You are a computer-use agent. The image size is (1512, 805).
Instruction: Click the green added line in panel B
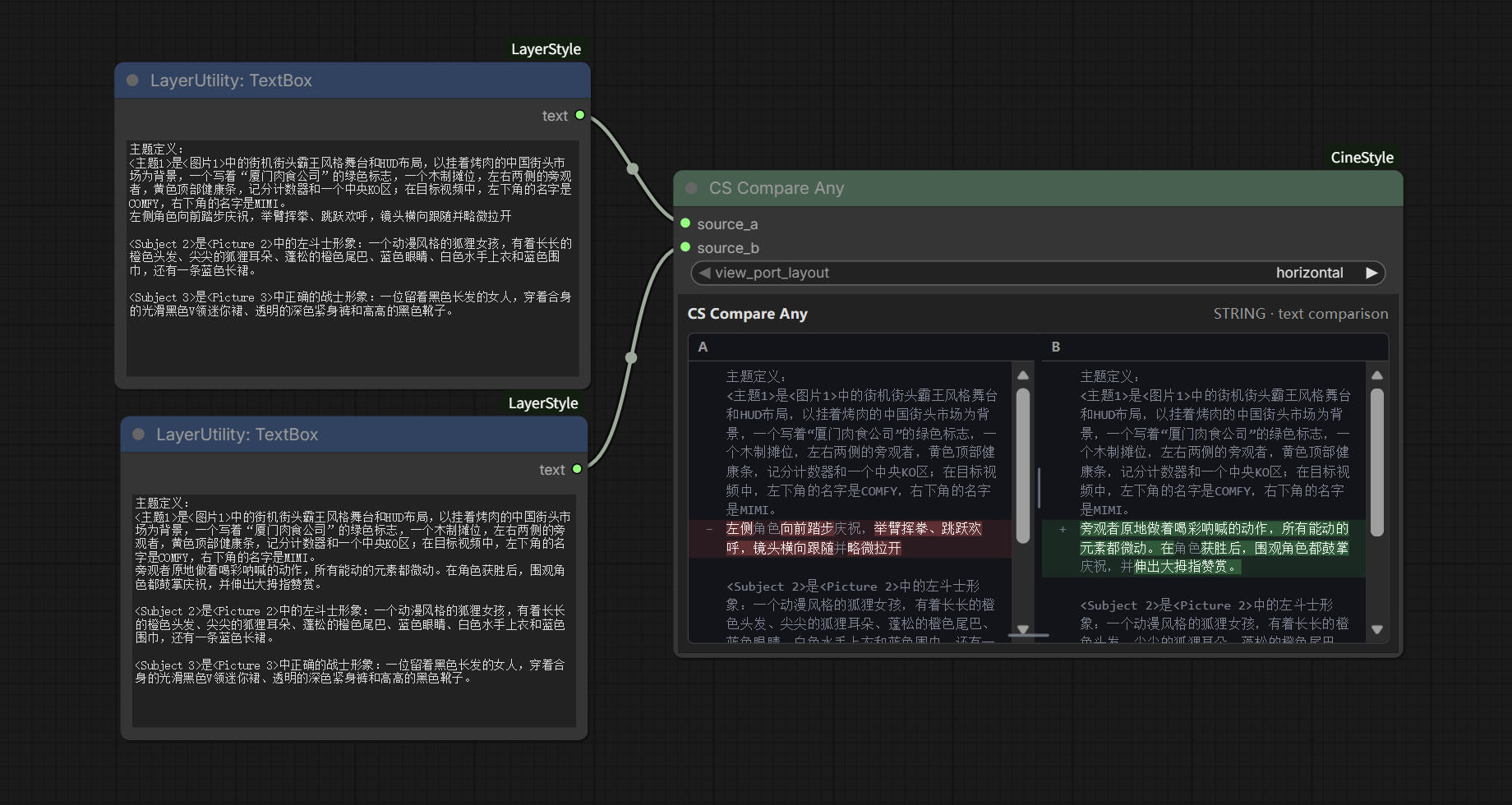[x=1204, y=548]
